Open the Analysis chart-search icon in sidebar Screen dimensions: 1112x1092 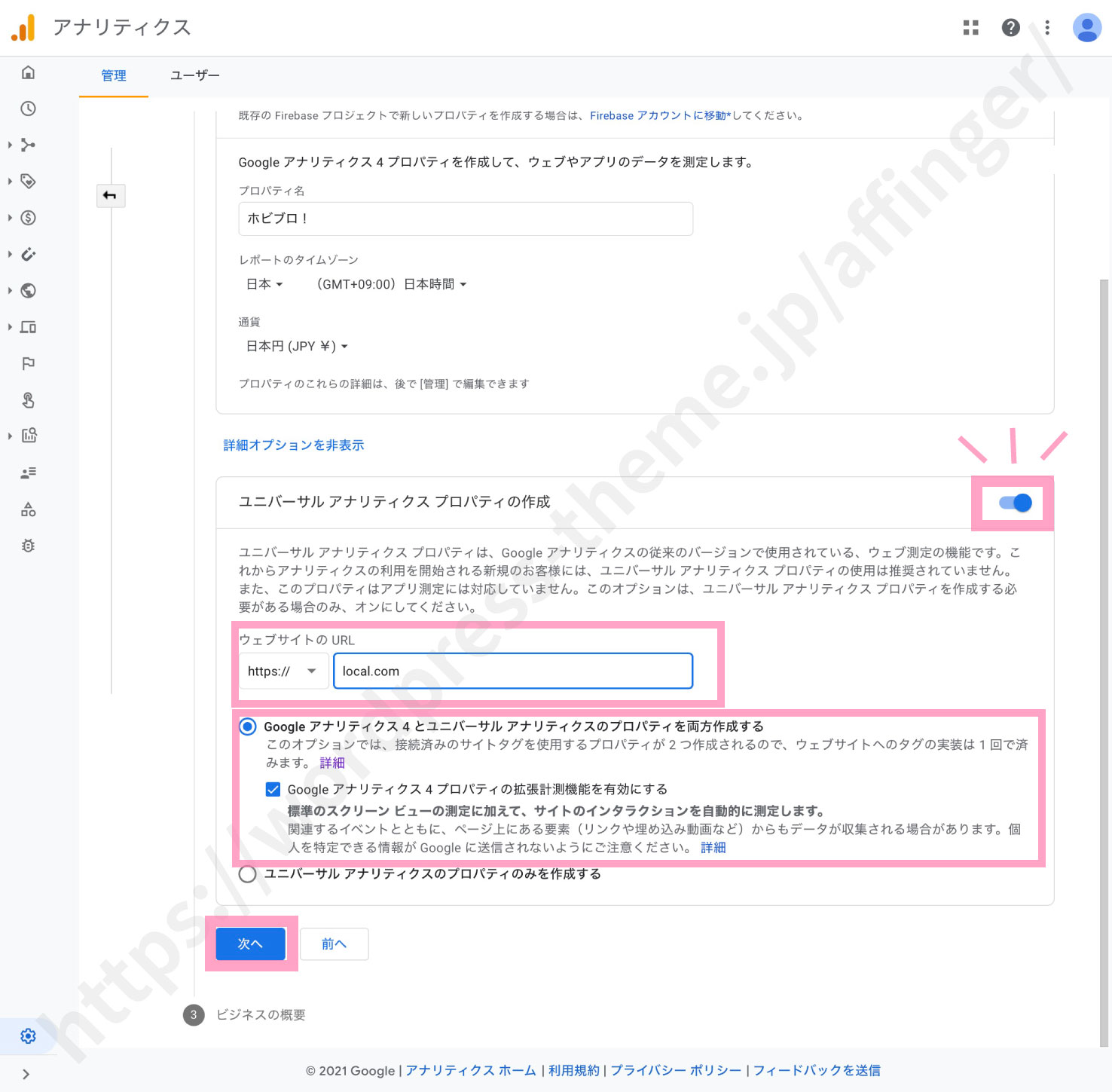pyautogui.click(x=29, y=436)
